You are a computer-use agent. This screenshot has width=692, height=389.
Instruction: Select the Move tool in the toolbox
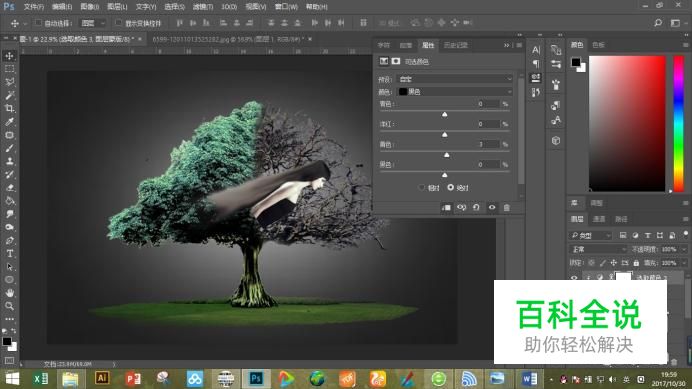(x=9, y=56)
